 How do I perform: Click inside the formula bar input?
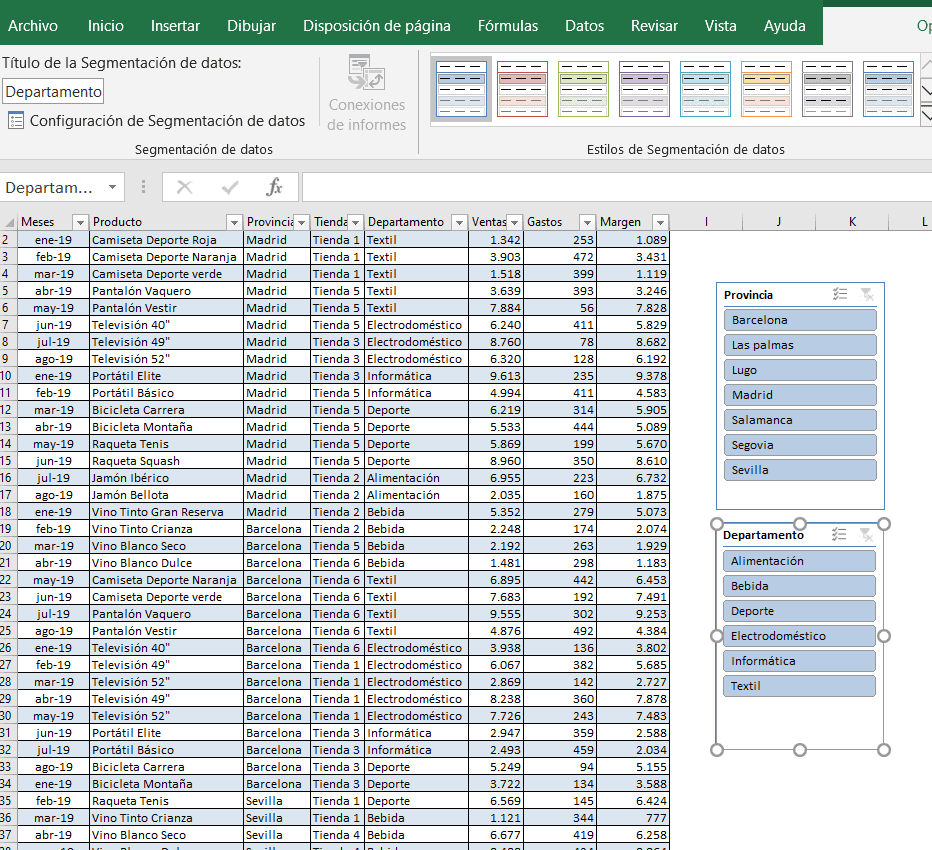(617, 187)
